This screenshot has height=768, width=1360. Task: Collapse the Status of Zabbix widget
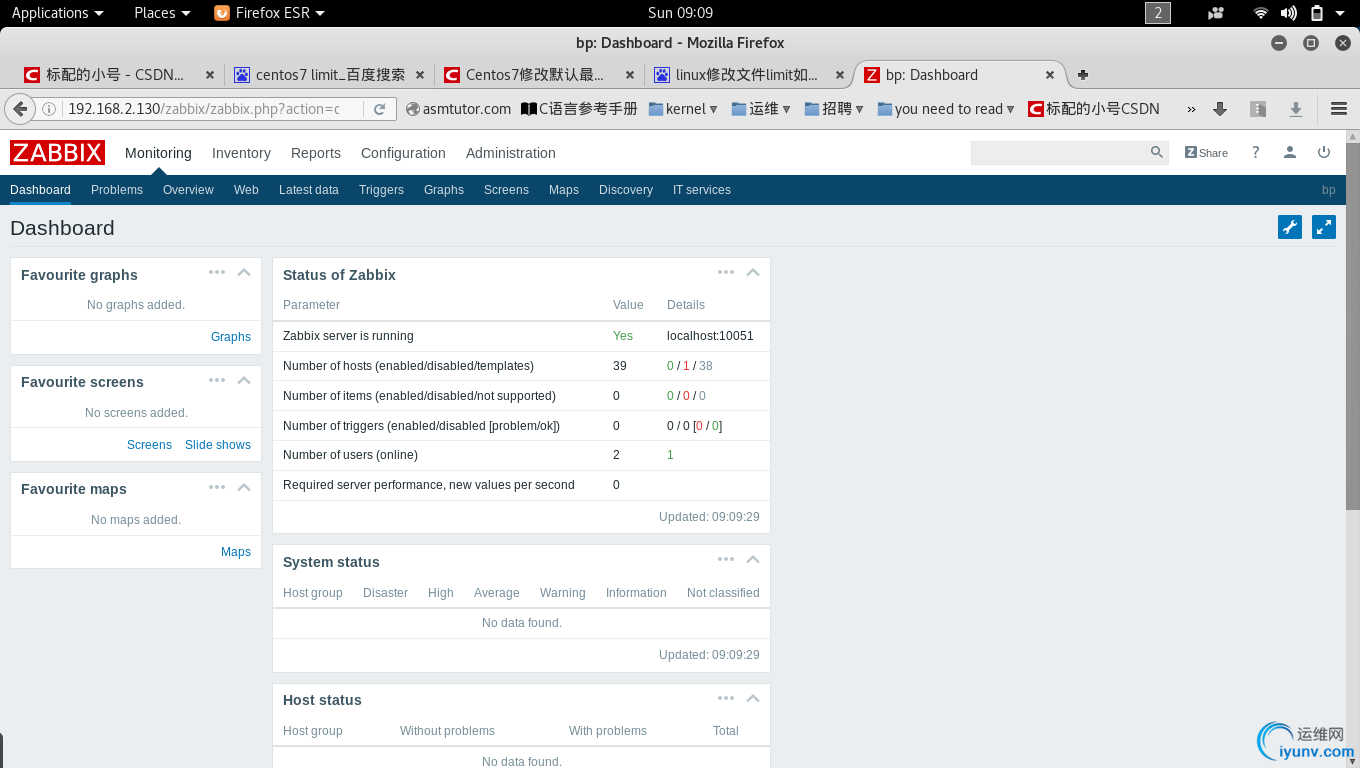[x=753, y=272]
